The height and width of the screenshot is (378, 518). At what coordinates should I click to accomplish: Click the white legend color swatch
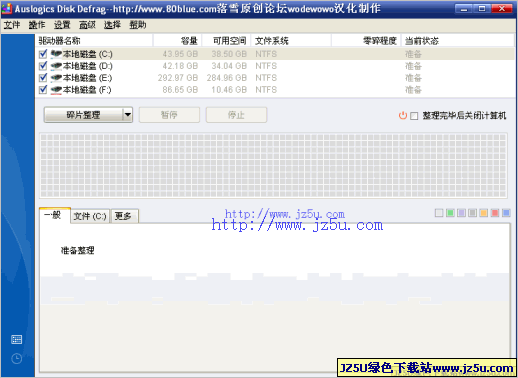[439, 213]
